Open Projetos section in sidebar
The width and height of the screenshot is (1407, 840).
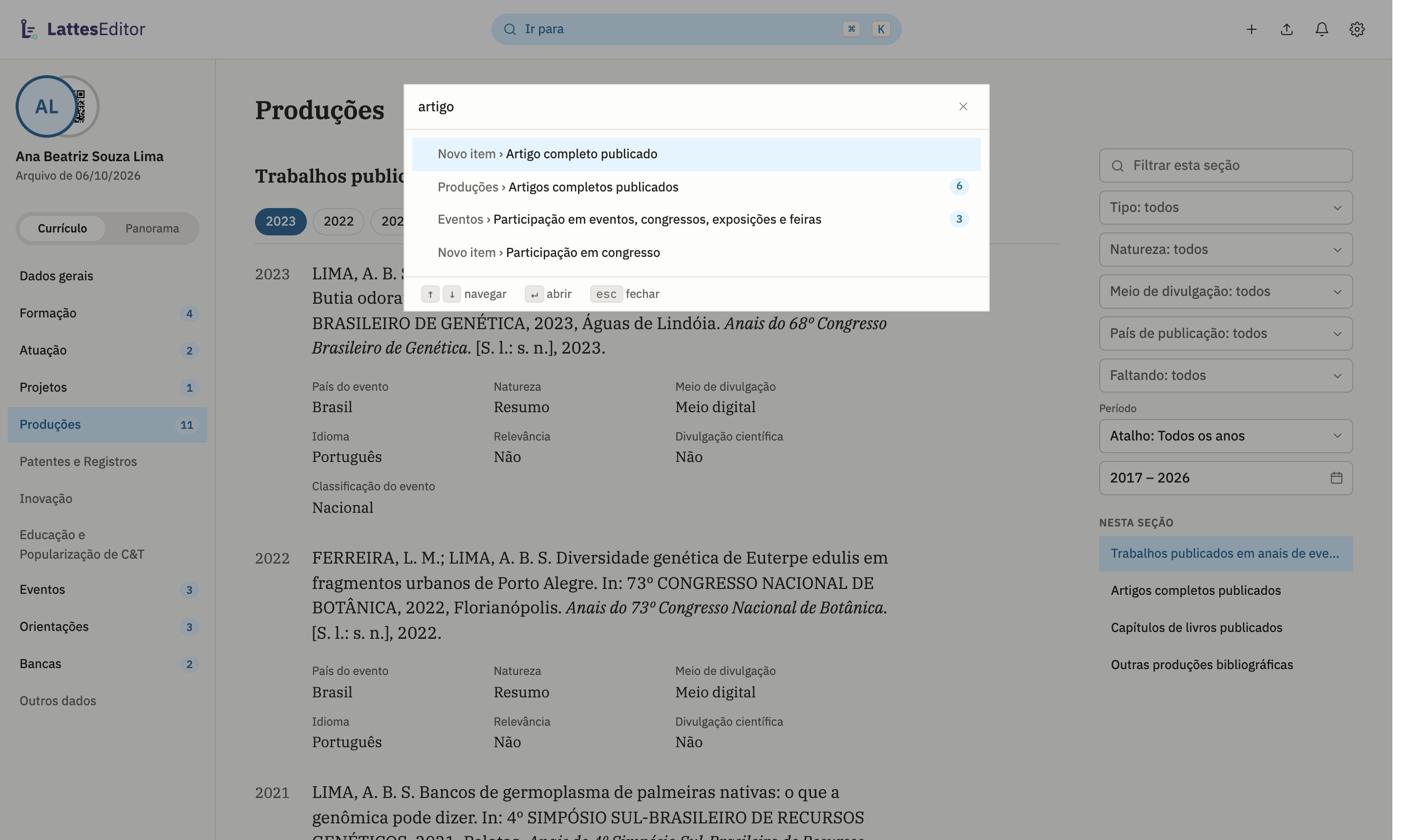coord(107,388)
